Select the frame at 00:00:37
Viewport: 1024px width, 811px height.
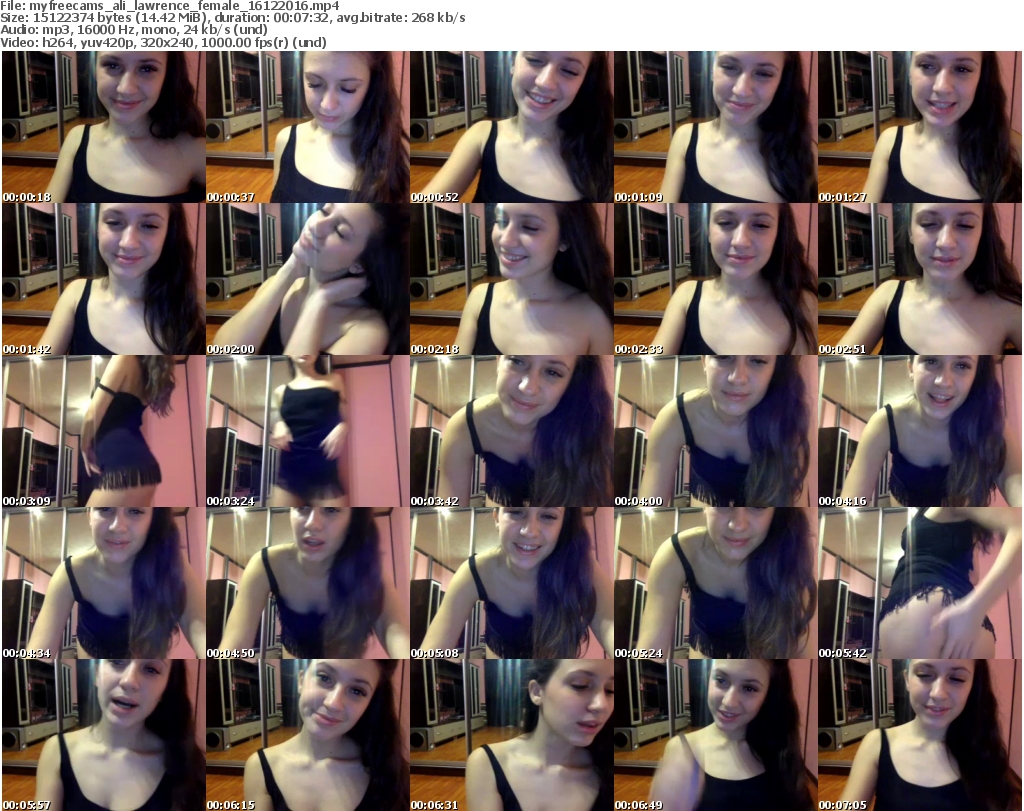(307, 127)
